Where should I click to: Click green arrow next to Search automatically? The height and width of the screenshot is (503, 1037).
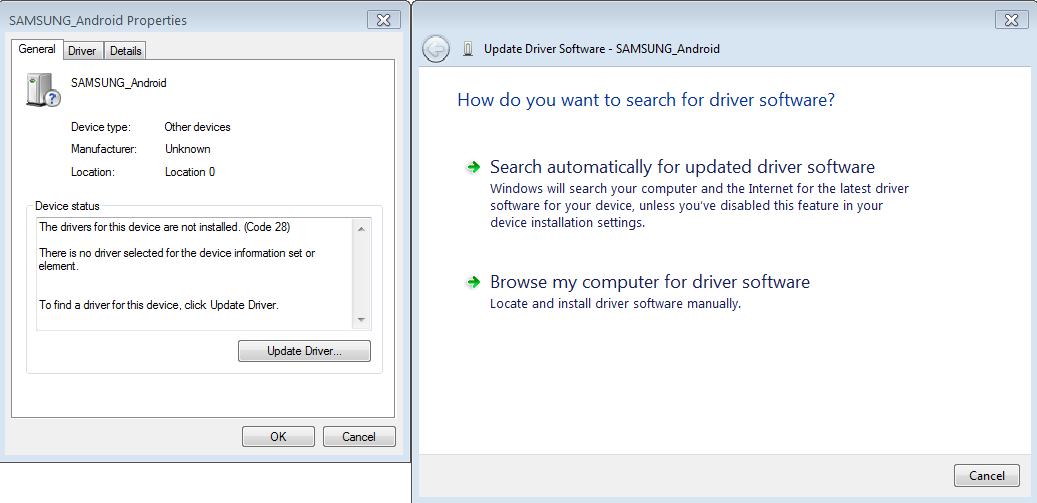[473, 168]
